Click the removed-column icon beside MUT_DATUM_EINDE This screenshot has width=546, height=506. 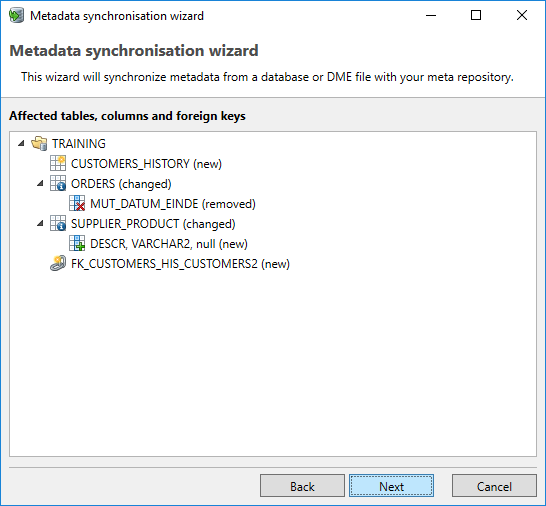coord(77,203)
